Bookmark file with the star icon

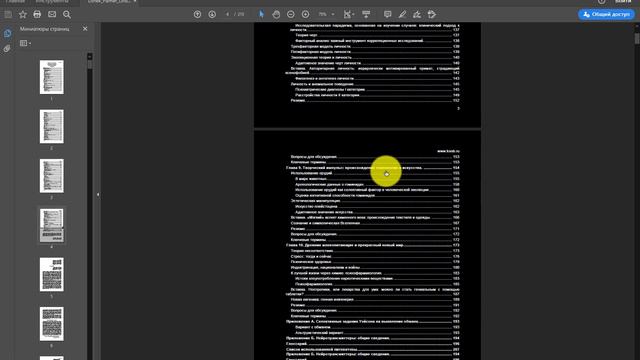pyautogui.click(x=23, y=14)
